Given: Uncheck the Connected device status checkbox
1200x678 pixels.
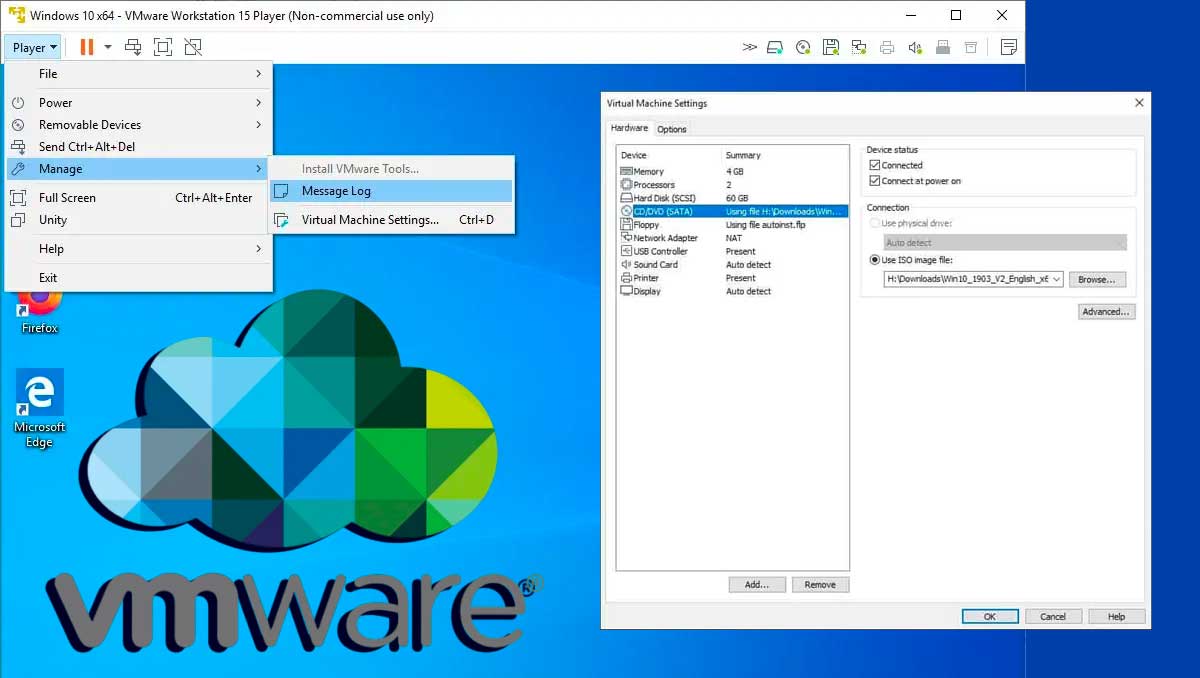Looking at the screenshot, I should coord(876,165).
